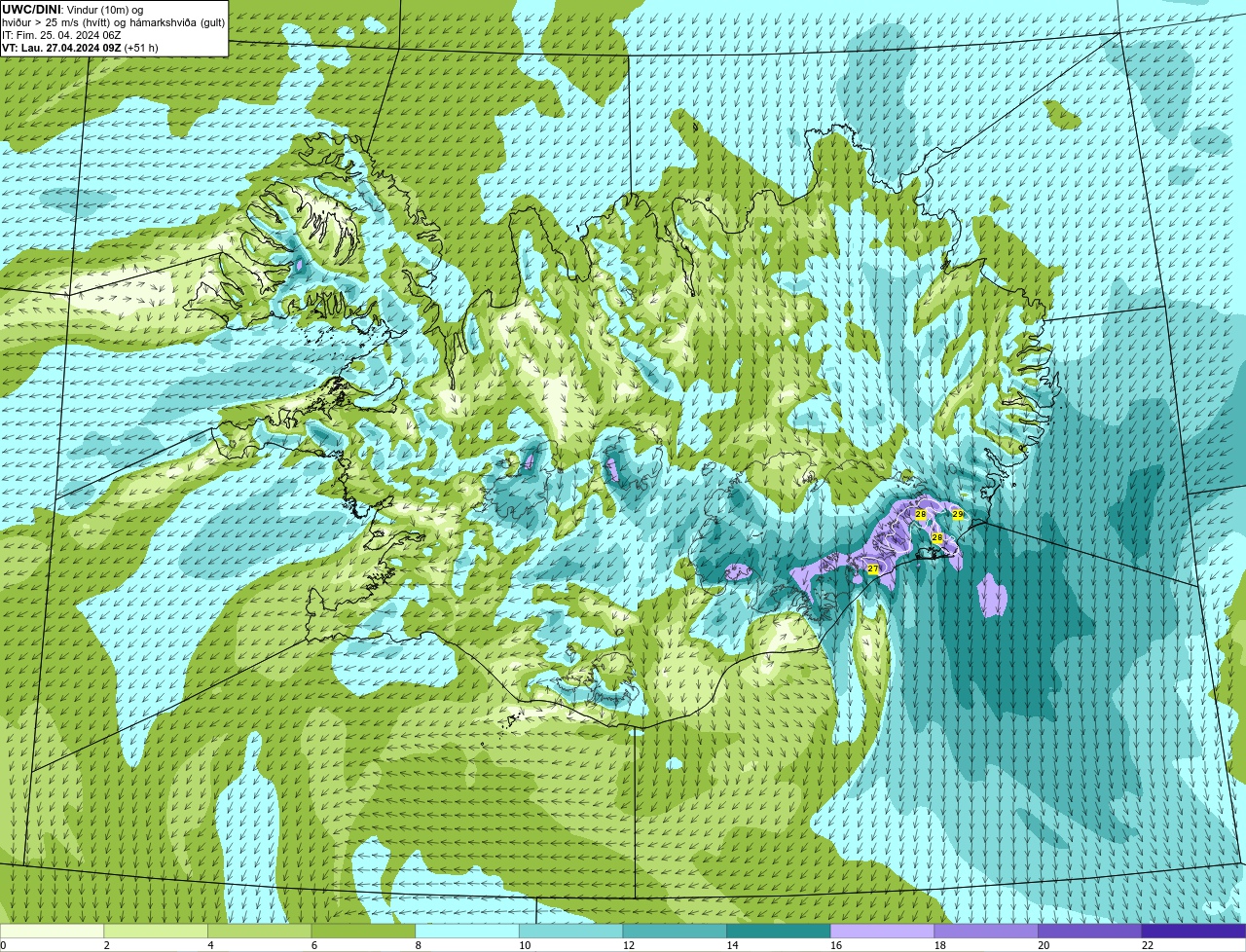1246x952 pixels.
Task: Click the yellow gust label reading 29
Action: pyautogui.click(x=958, y=514)
